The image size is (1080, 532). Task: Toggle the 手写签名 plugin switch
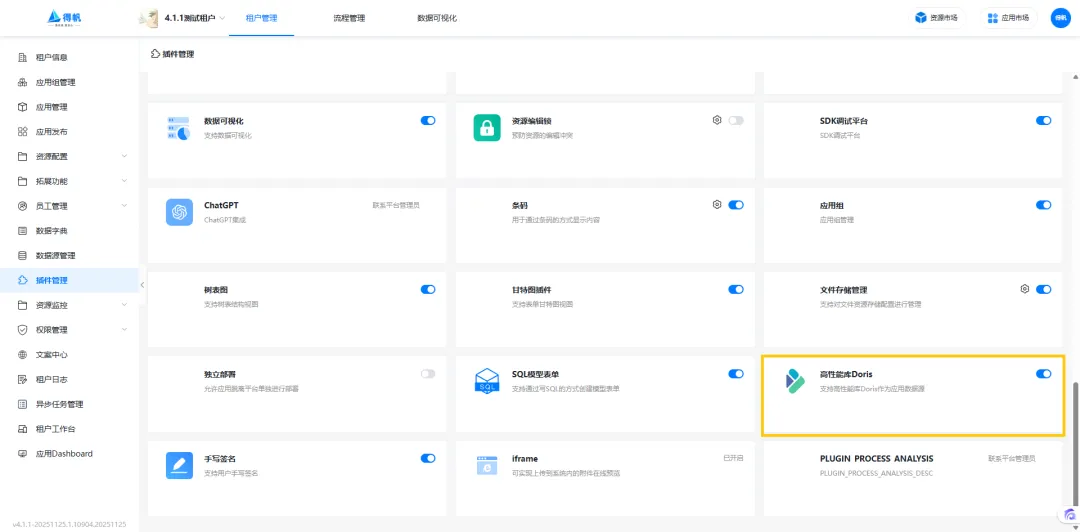pos(428,458)
